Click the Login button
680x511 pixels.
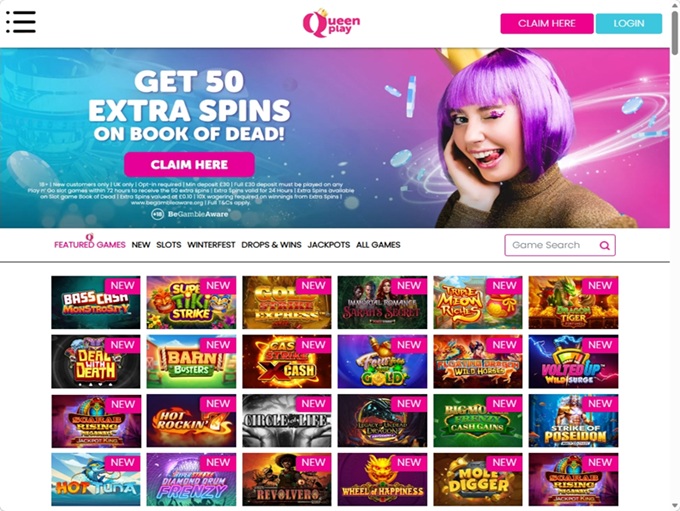click(629, 23)
